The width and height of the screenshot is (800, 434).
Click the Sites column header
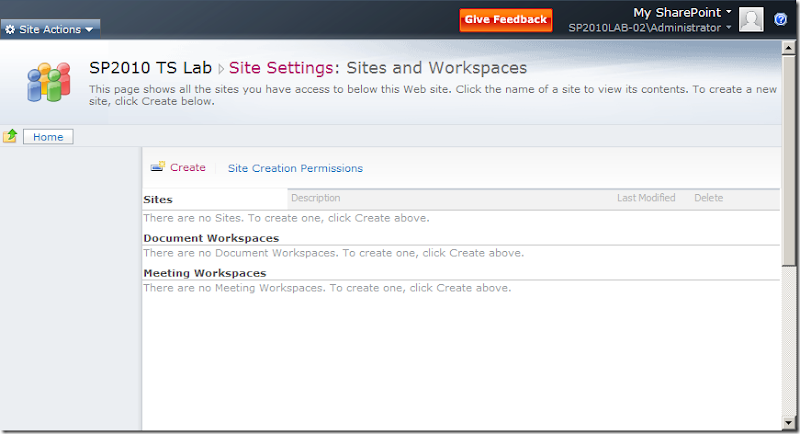tap(158, 199)
